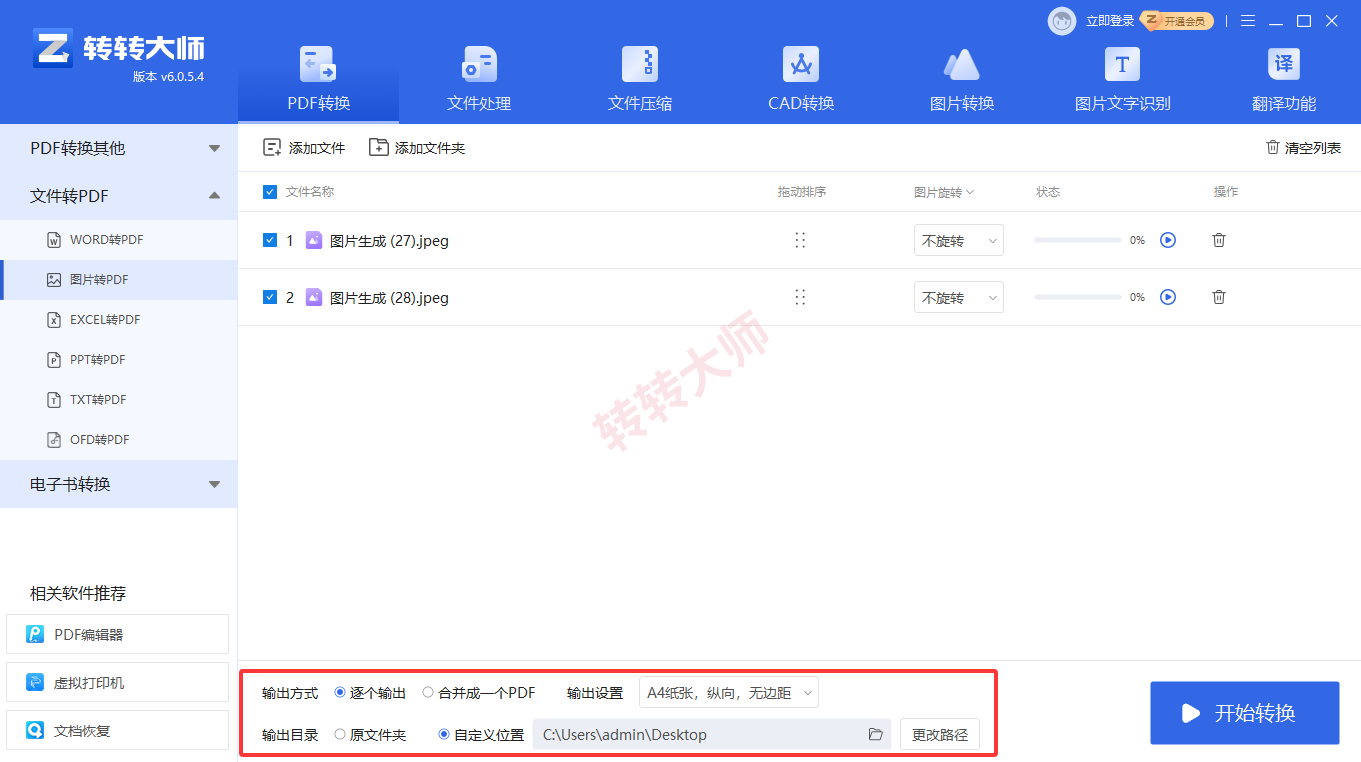This screenshot has width=1361, height=762.
Task: Delete 图片生成 (28).jpeg with trash icon
Action: coord(1219,297)
